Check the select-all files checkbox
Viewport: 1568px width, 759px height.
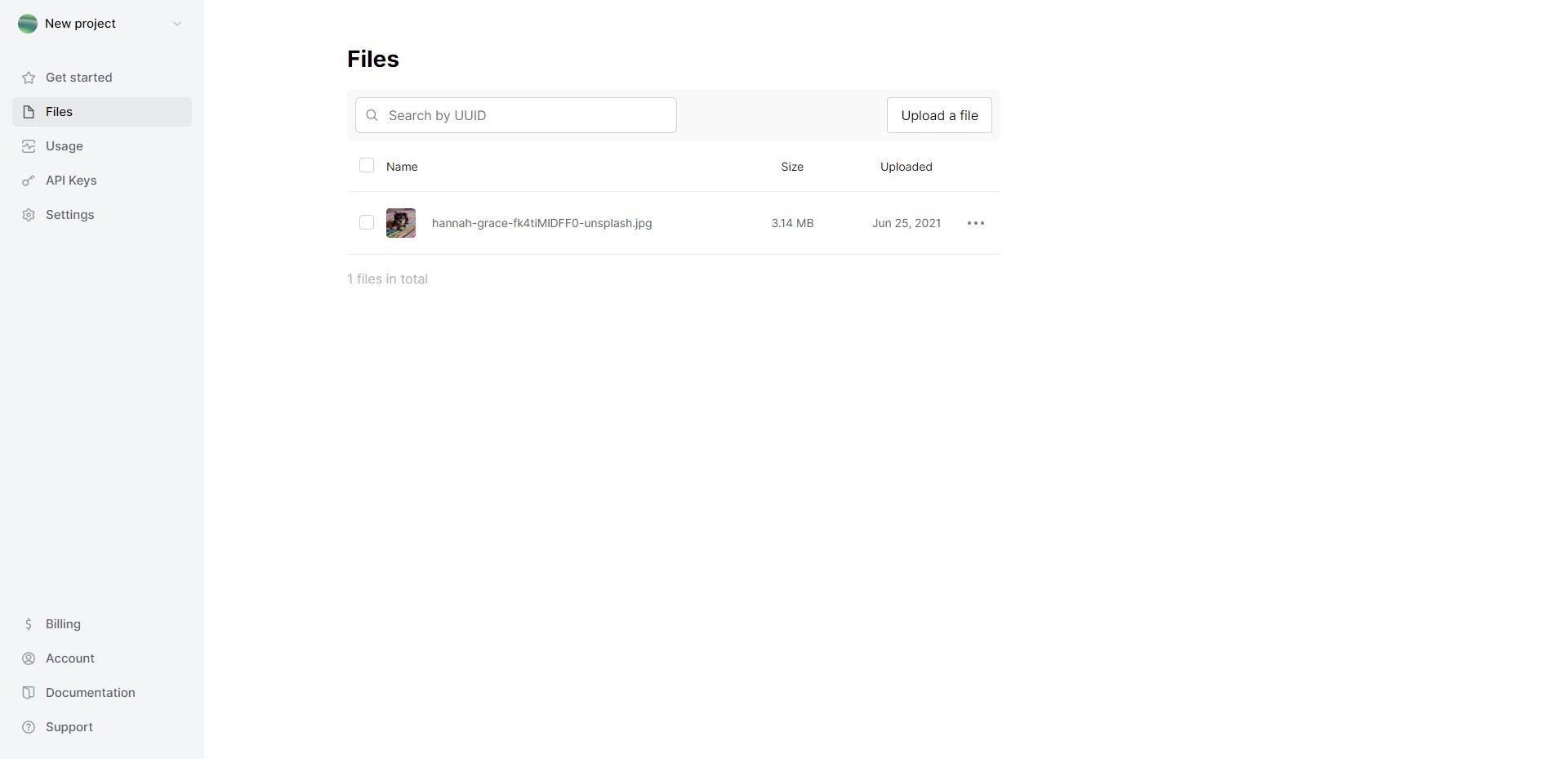coord(367,165)
